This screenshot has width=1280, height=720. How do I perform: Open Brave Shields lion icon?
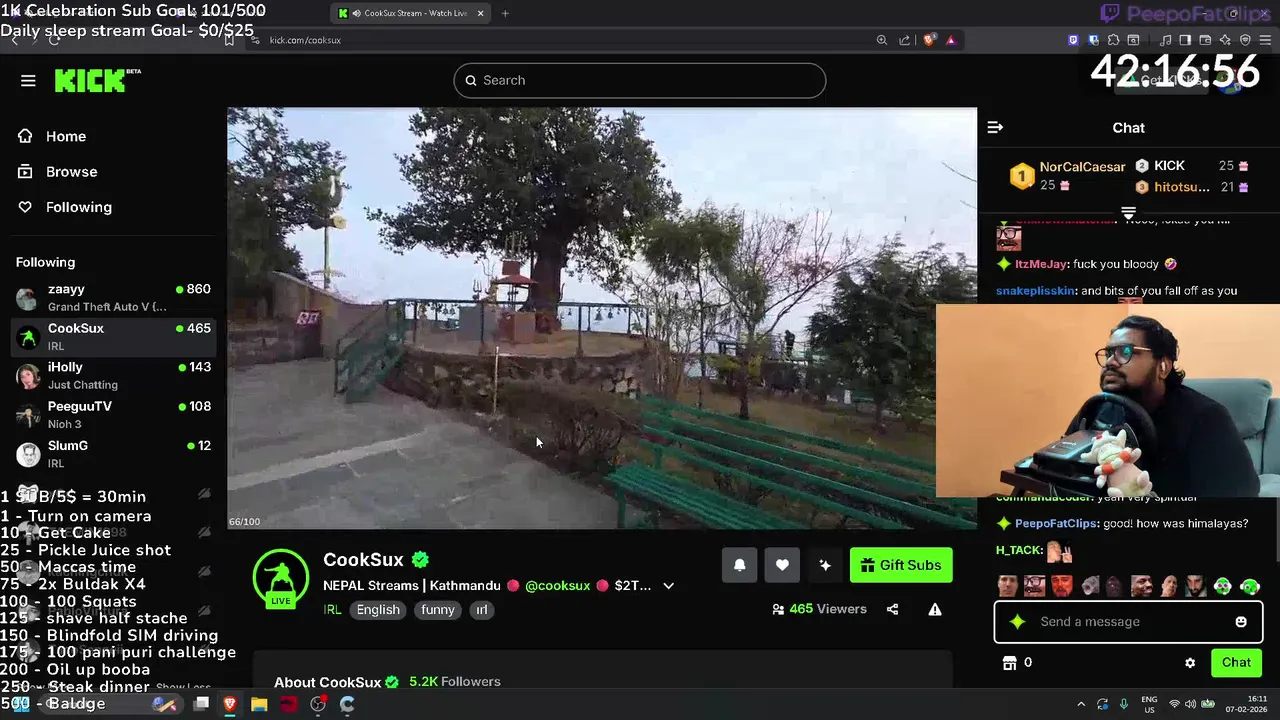coord(929,40)
